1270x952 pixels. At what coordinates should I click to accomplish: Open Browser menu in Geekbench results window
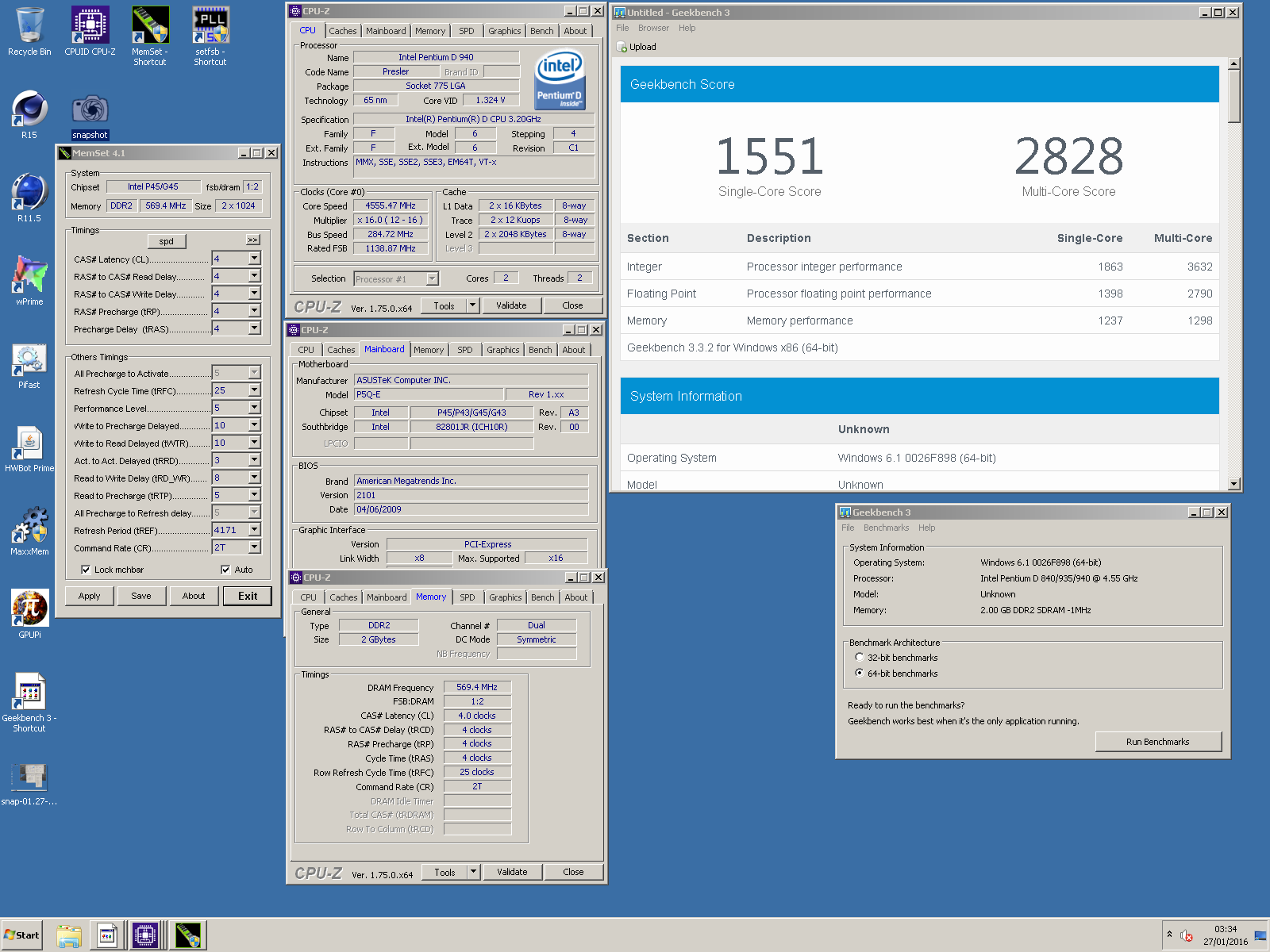[653, 28]
